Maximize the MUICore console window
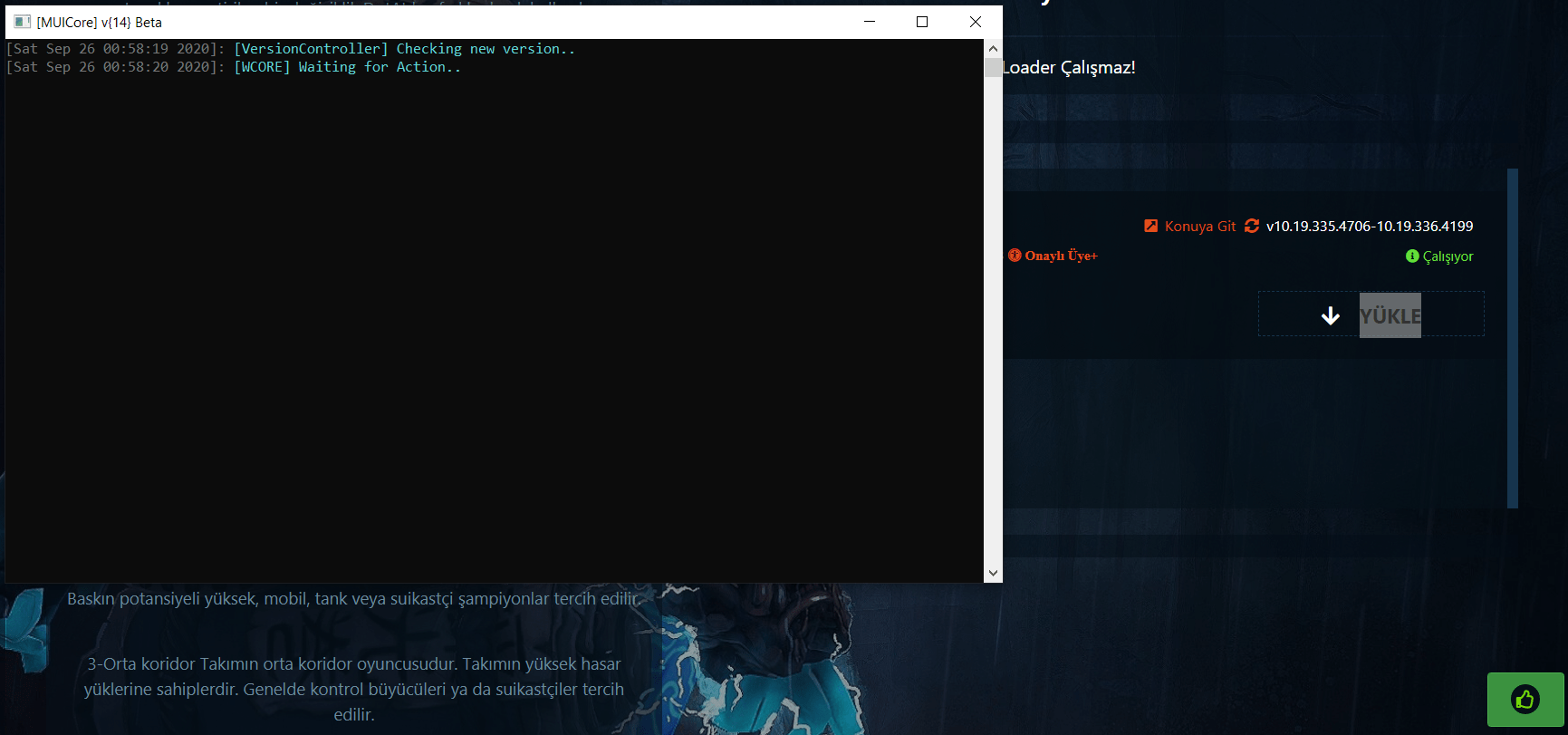1568x735 pixels. [922, 22]
